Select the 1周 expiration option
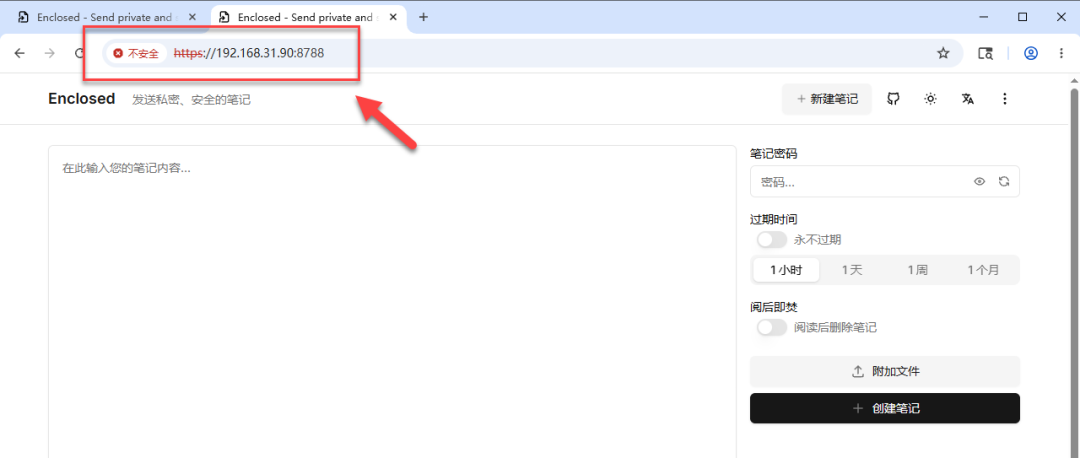The width and height of the screenshot is (1080, 458). coord(917,270)
